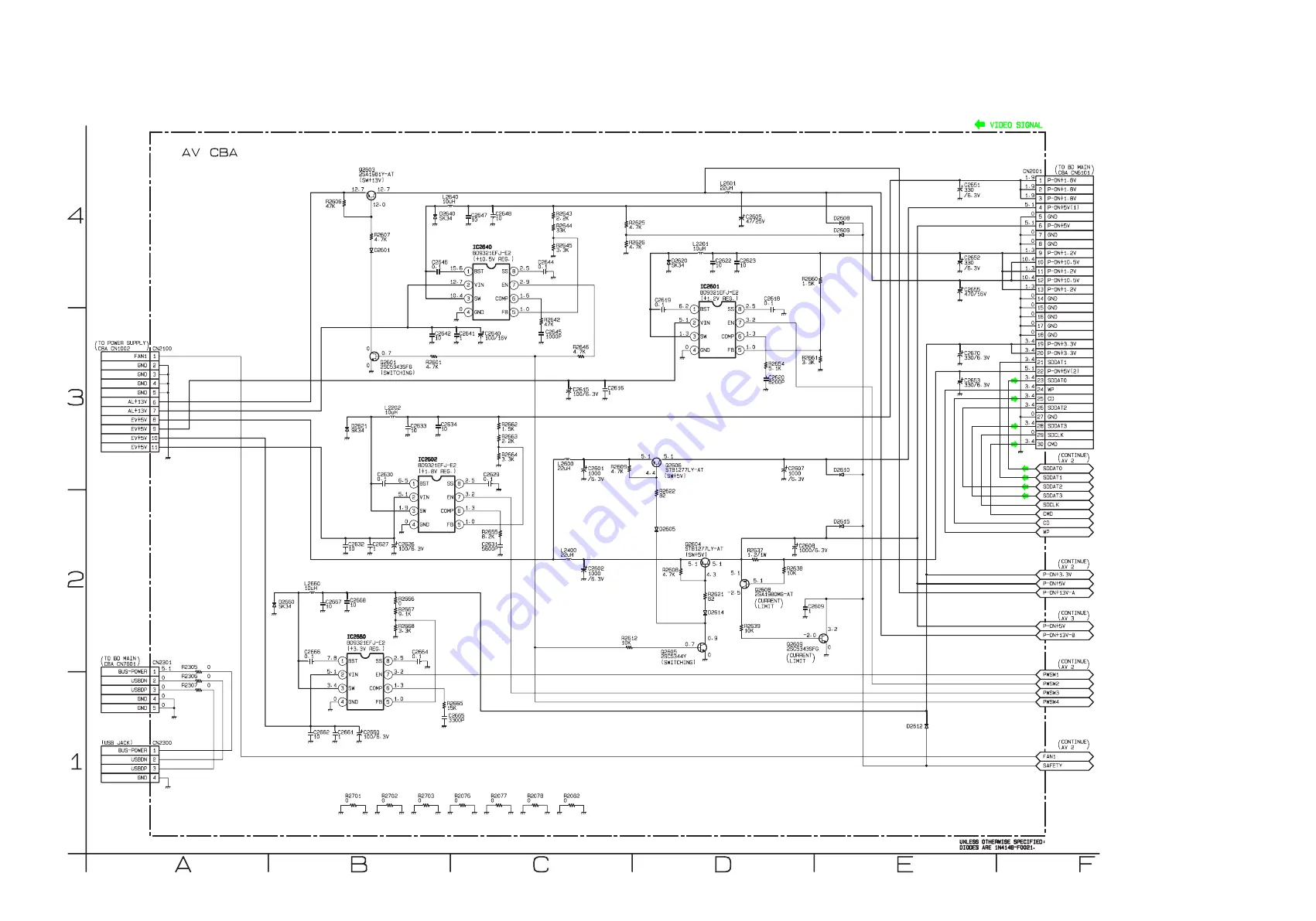1316x921 pixels.
Task: Click the R2637 1.2/1W resistor label
Action: (757, 553)
